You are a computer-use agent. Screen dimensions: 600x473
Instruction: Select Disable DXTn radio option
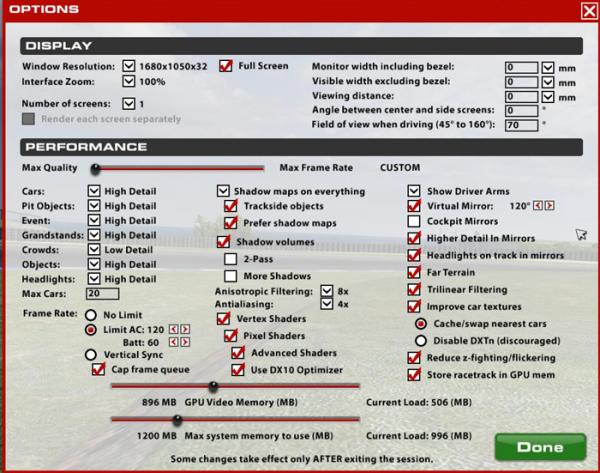(x=421, y=340)
